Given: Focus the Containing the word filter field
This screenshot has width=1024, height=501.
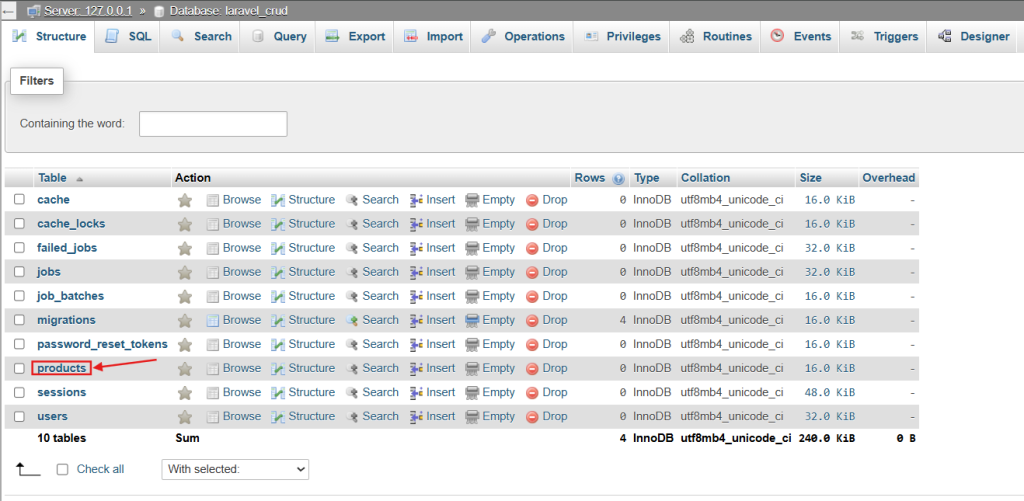Looking at the screenshot, I should tap(213, 123).
